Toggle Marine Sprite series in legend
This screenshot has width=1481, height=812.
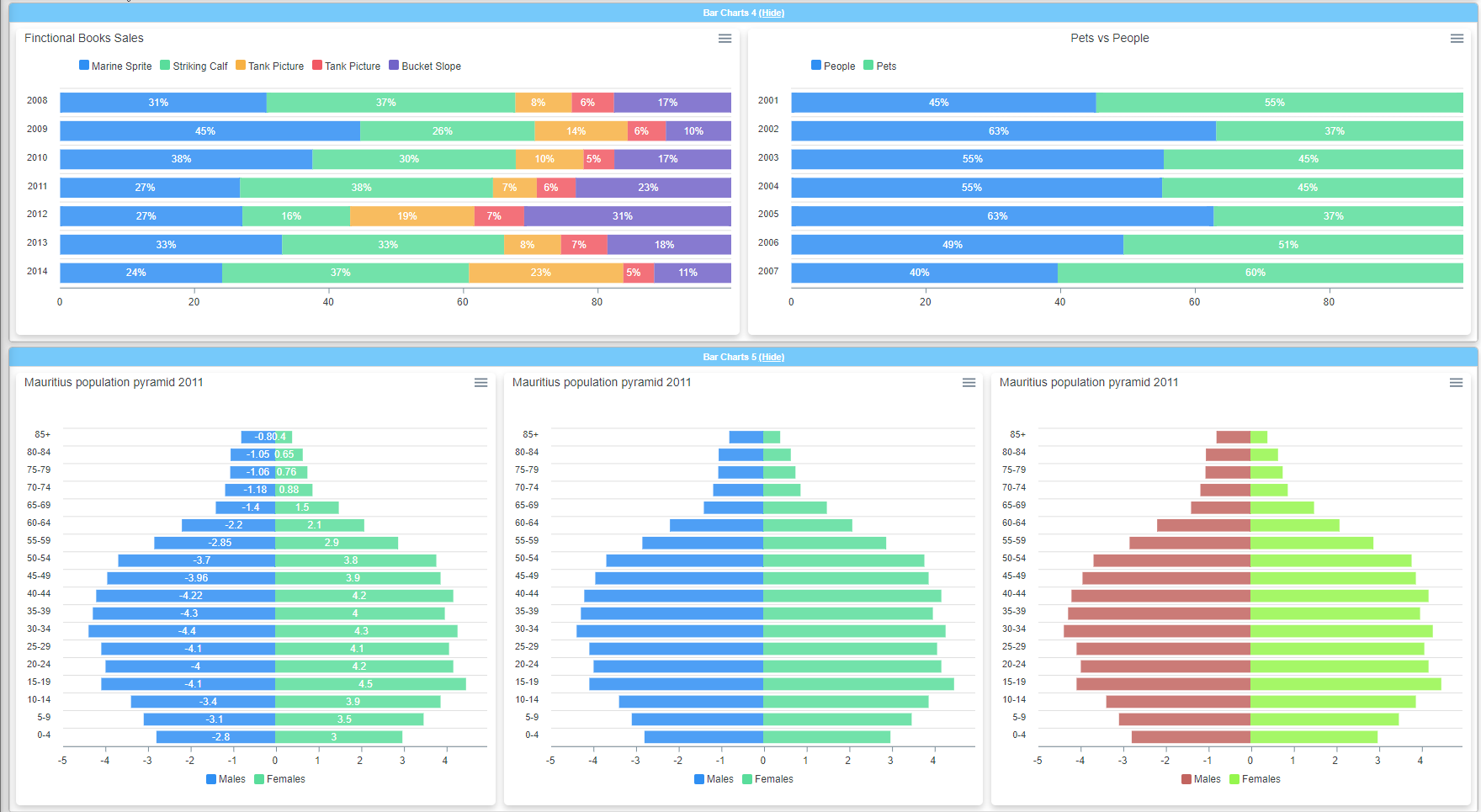(x=115, y=66)
